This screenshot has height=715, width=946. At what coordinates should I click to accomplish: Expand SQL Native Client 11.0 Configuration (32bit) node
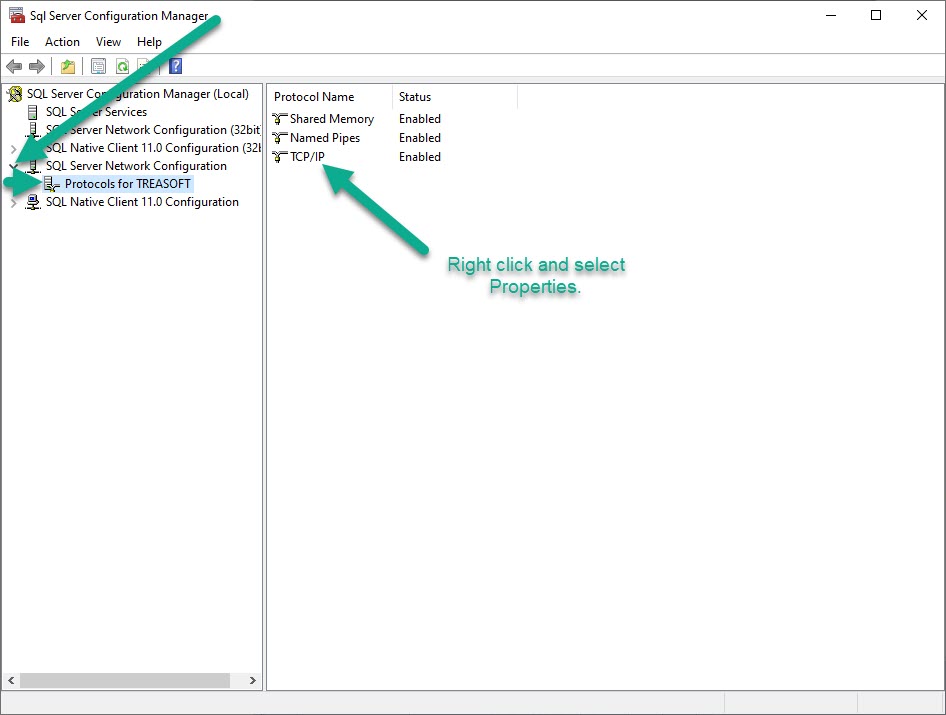[13, 148]
